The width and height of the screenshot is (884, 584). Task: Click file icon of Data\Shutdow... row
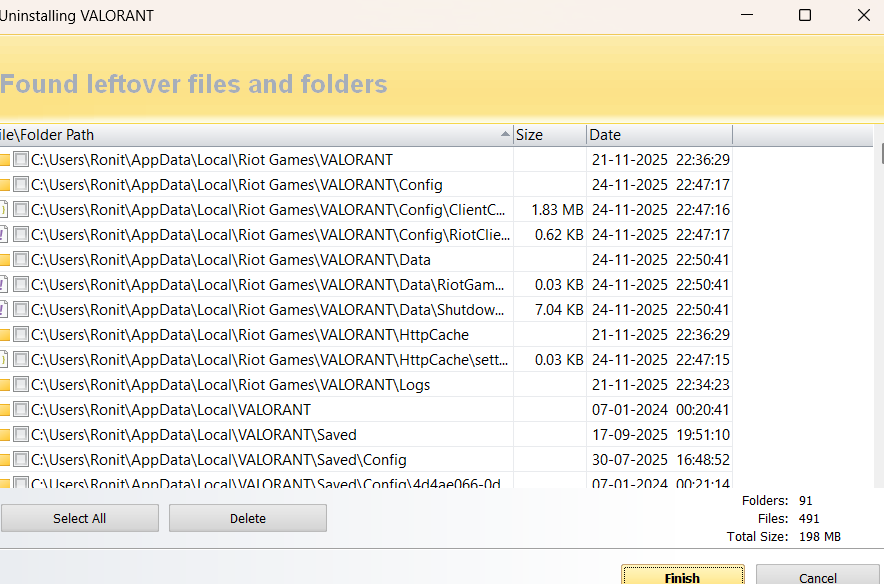point(4,309)
